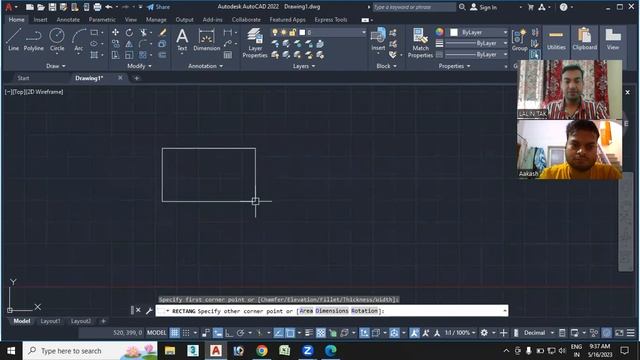Insert a Table from Annotation panel
The width and height of the screenshot is (640, 360).
[x=228, y=55]
